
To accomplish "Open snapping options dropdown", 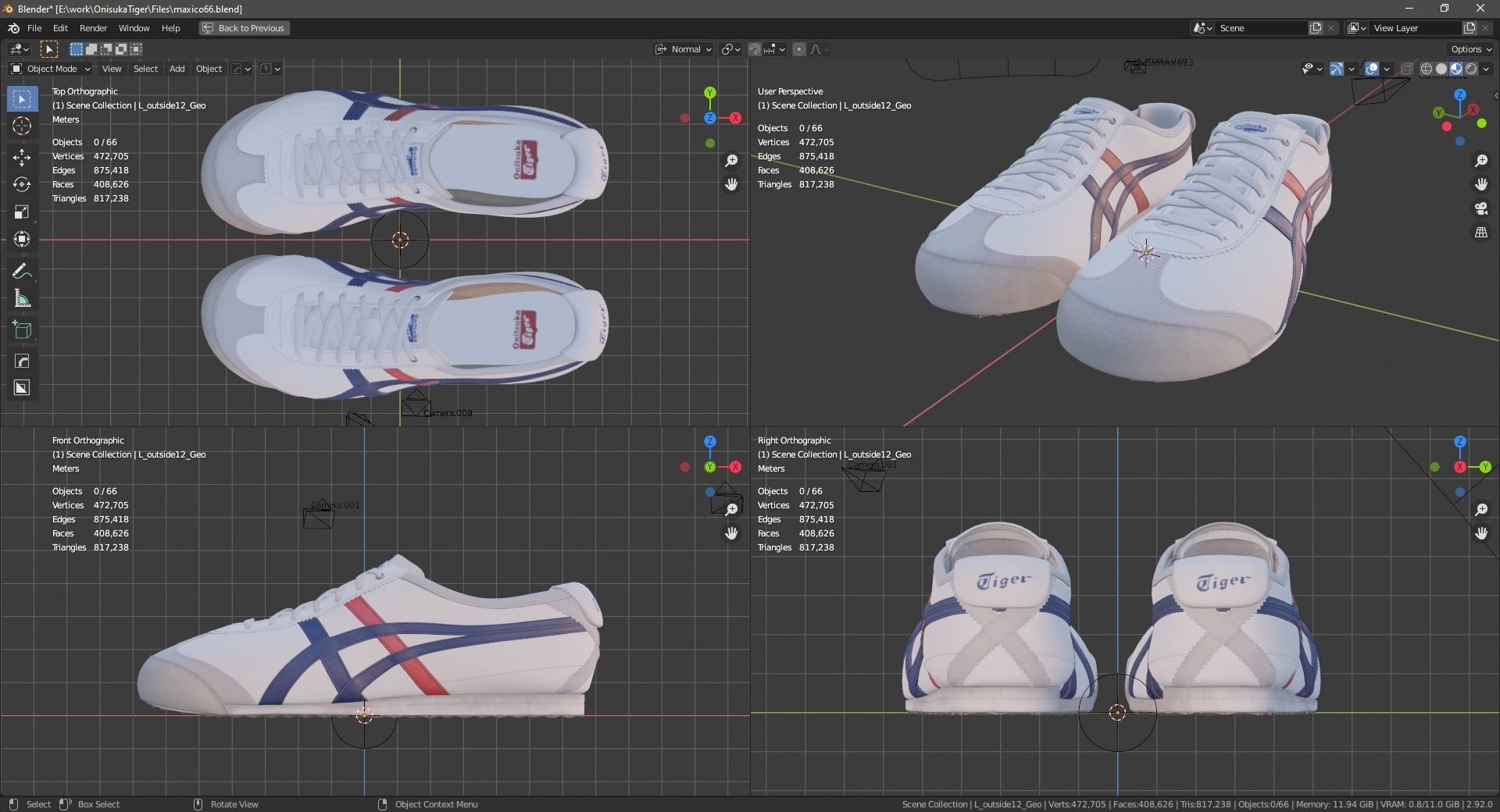I will (776, 49).
